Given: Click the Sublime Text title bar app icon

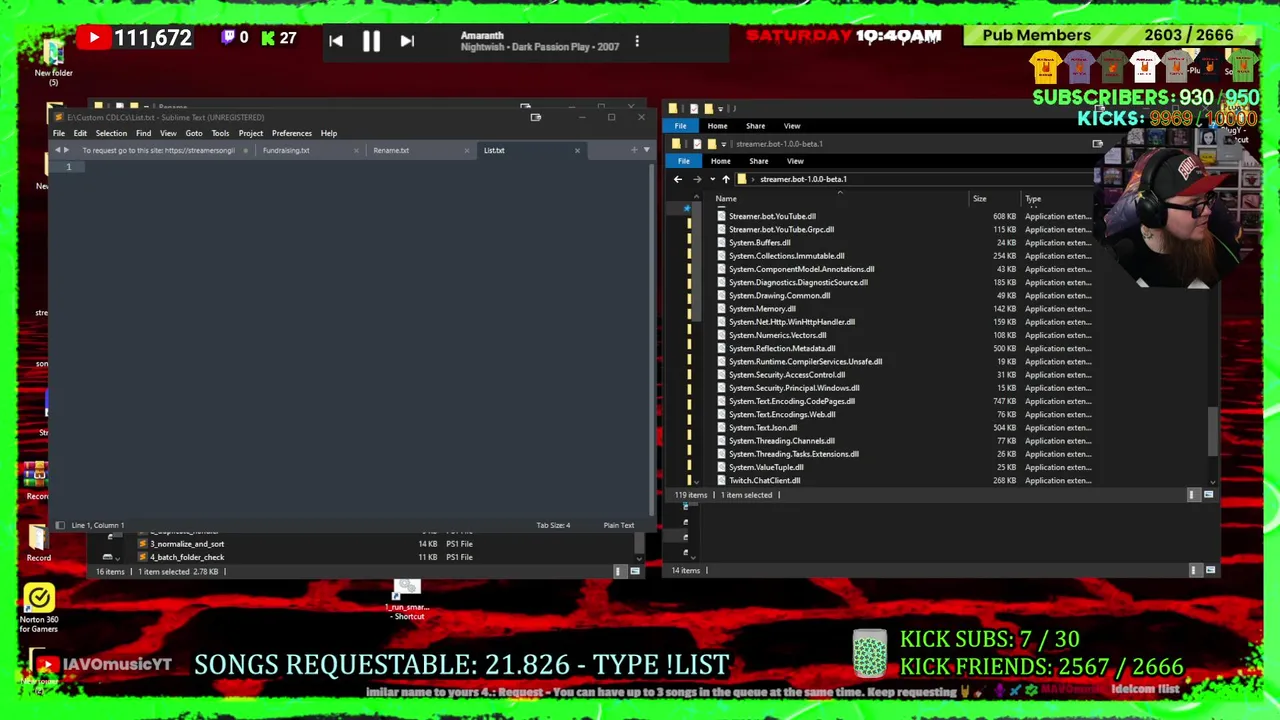Looking at the screenshot, I should tap(58, 118).
